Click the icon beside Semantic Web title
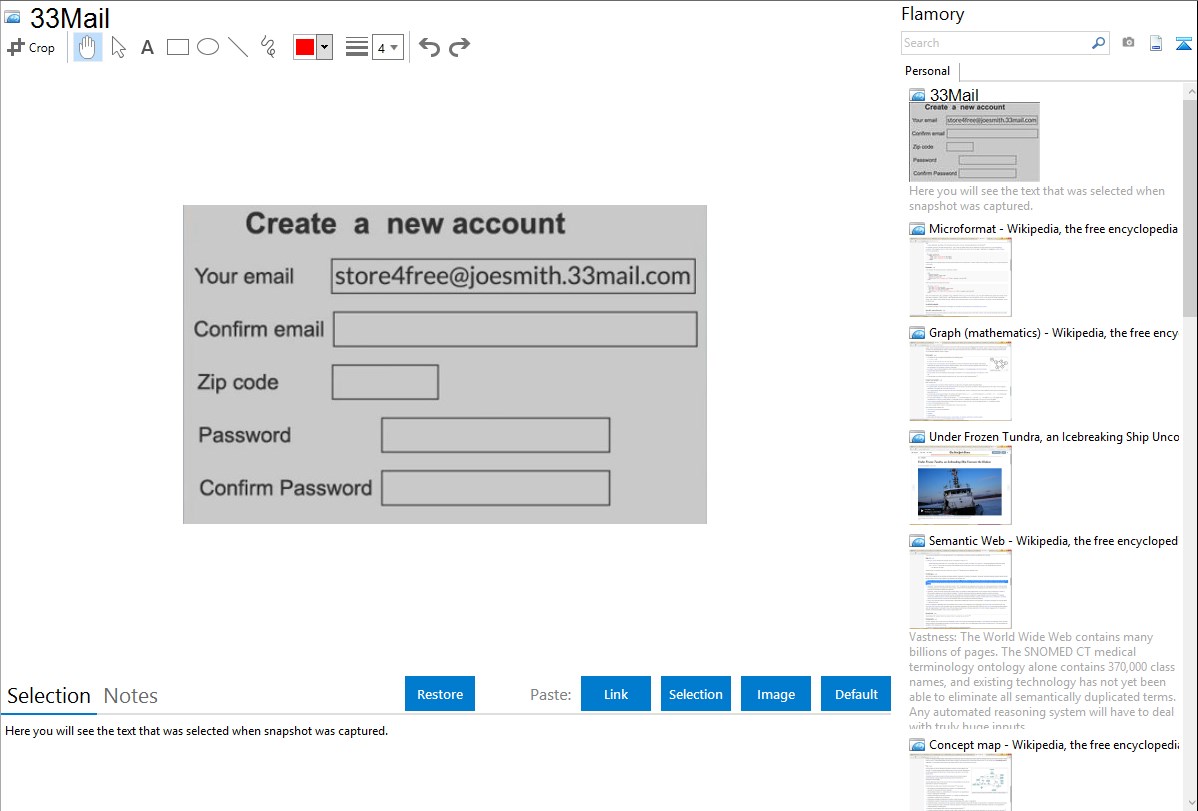 tap(918, 541)
